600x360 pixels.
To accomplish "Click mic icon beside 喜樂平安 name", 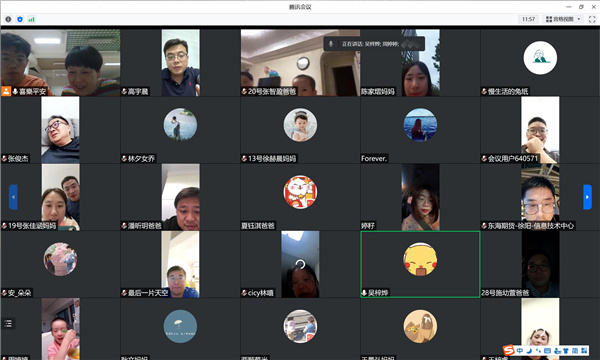I will (15, 91).
